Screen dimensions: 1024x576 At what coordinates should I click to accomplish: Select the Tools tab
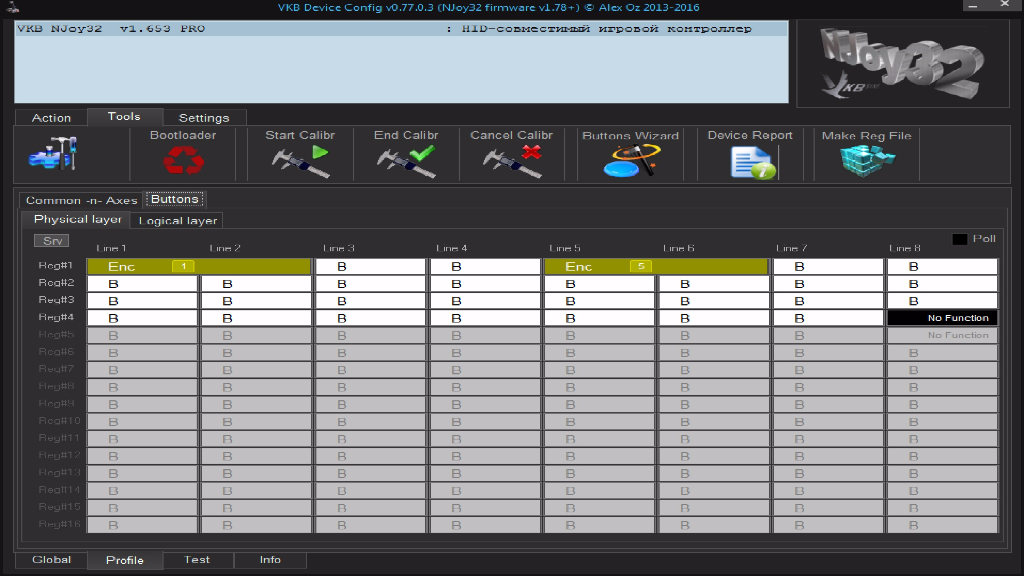(124, 116)
